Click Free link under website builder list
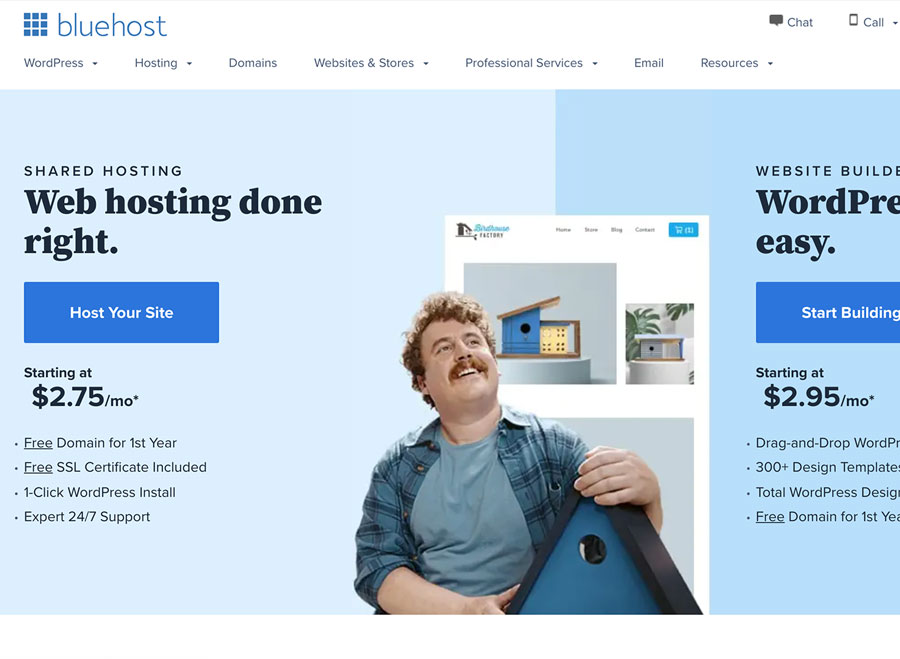The width and height of the screenshot is (900, 659). (x=770, y=517)
